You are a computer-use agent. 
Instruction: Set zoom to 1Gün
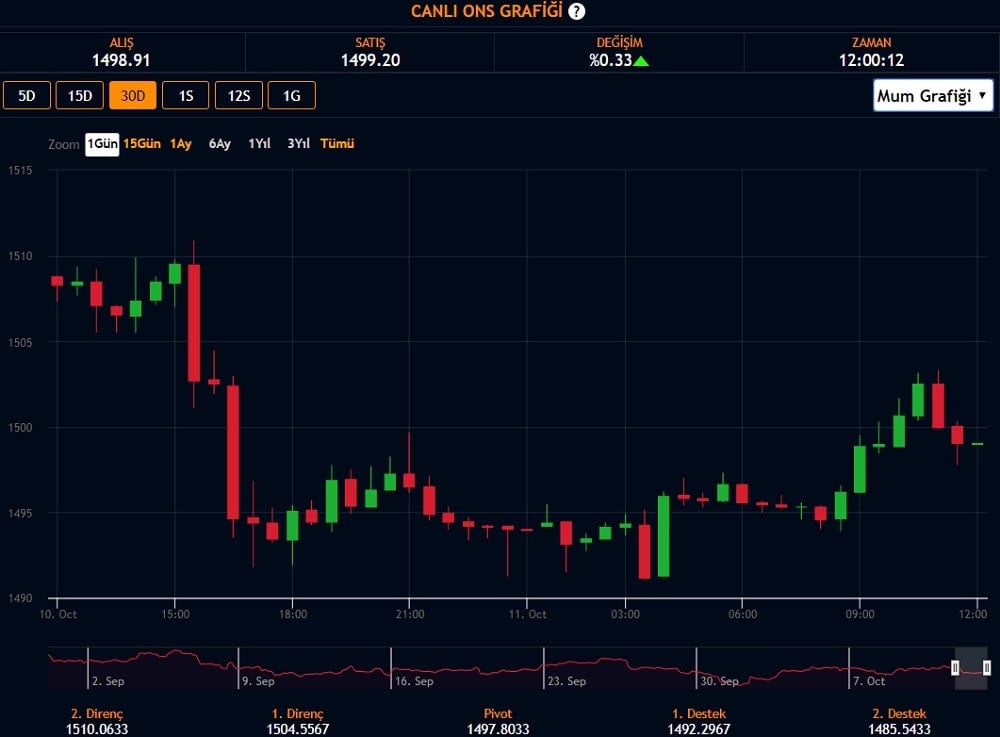[102, 144]
